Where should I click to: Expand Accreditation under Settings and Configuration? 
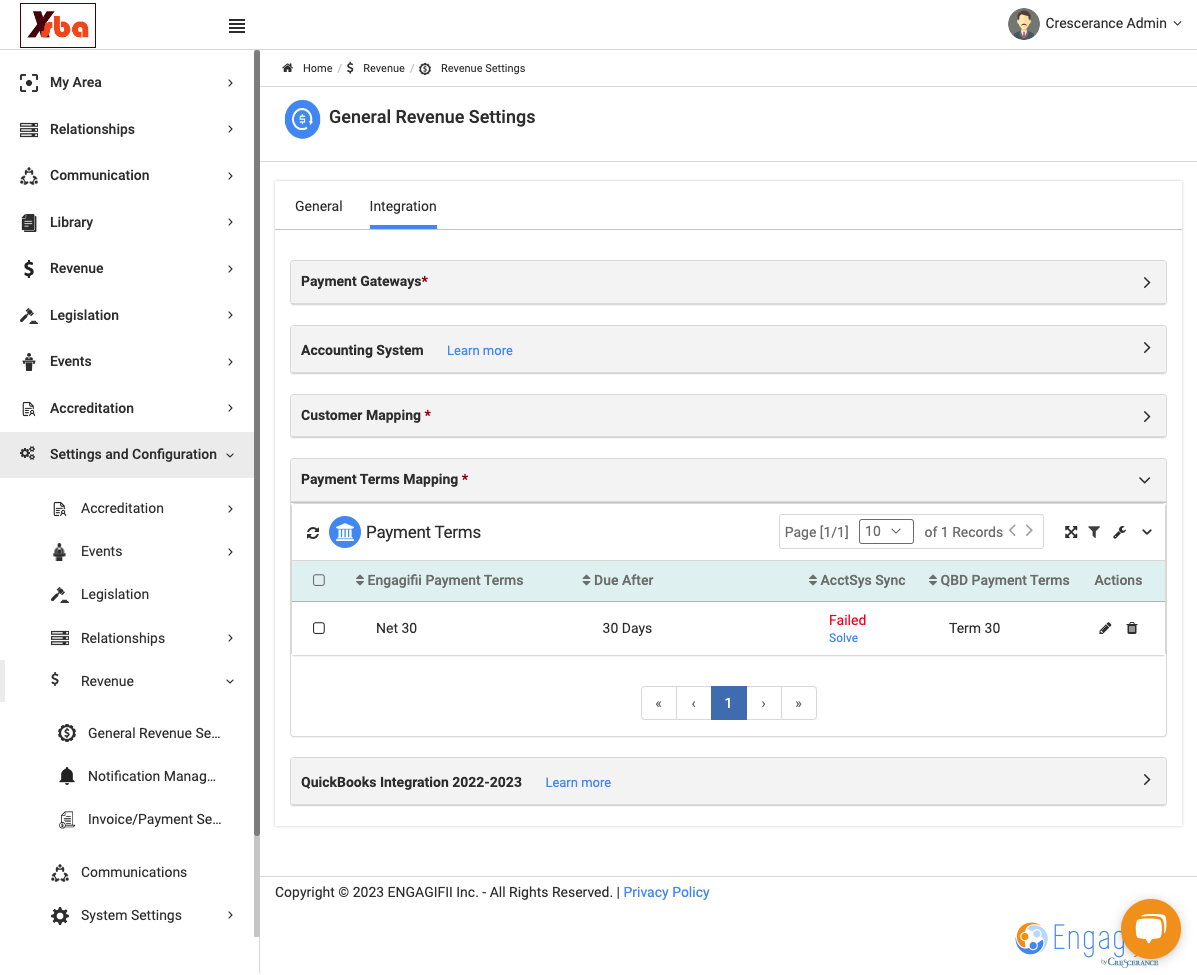click(x=142, y=508)
